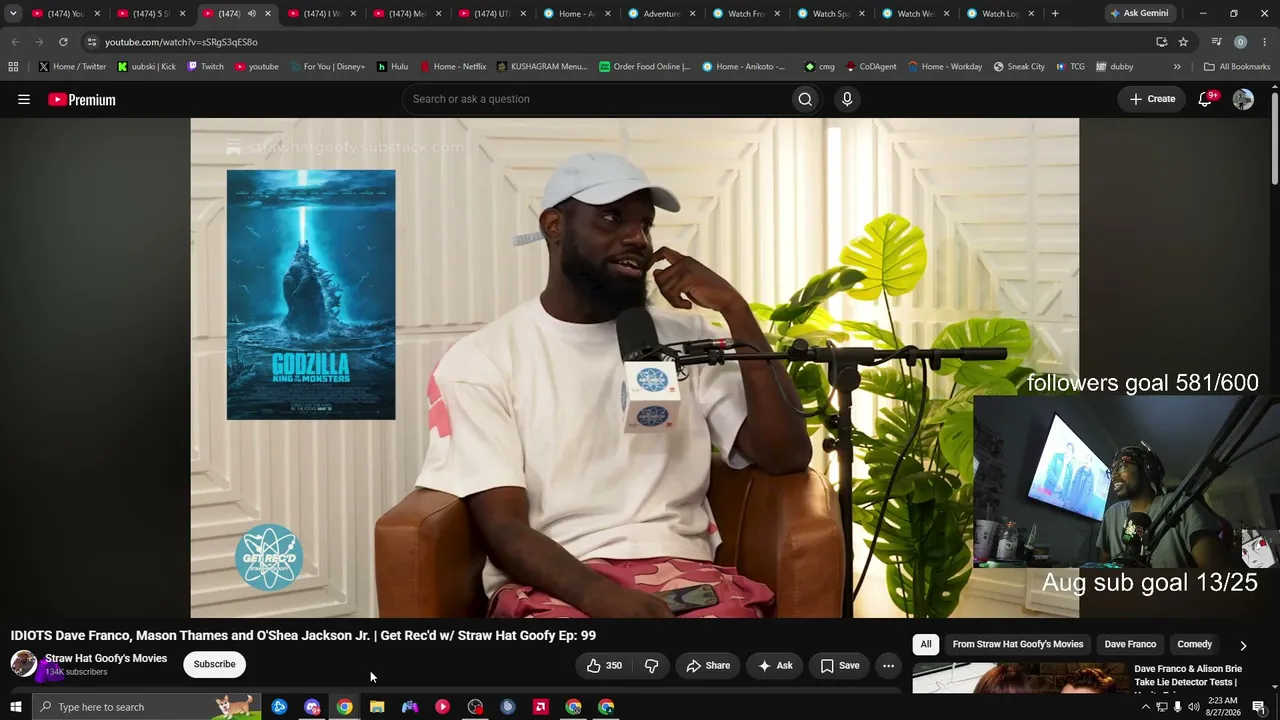Reload the current page

(x=63, y=42)
